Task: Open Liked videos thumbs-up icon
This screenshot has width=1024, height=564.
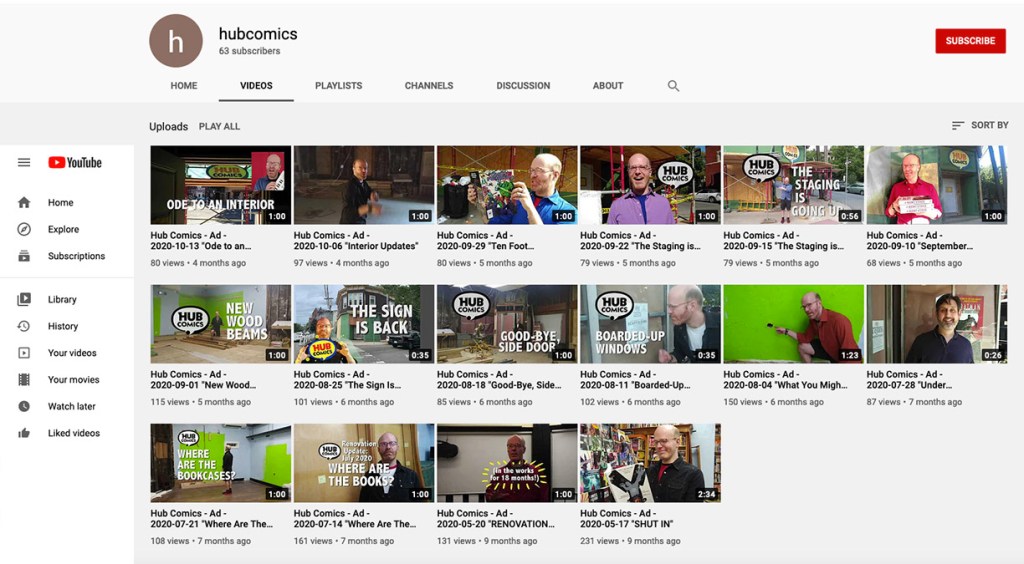Action: pyautogui.click(x=24, y=433)
